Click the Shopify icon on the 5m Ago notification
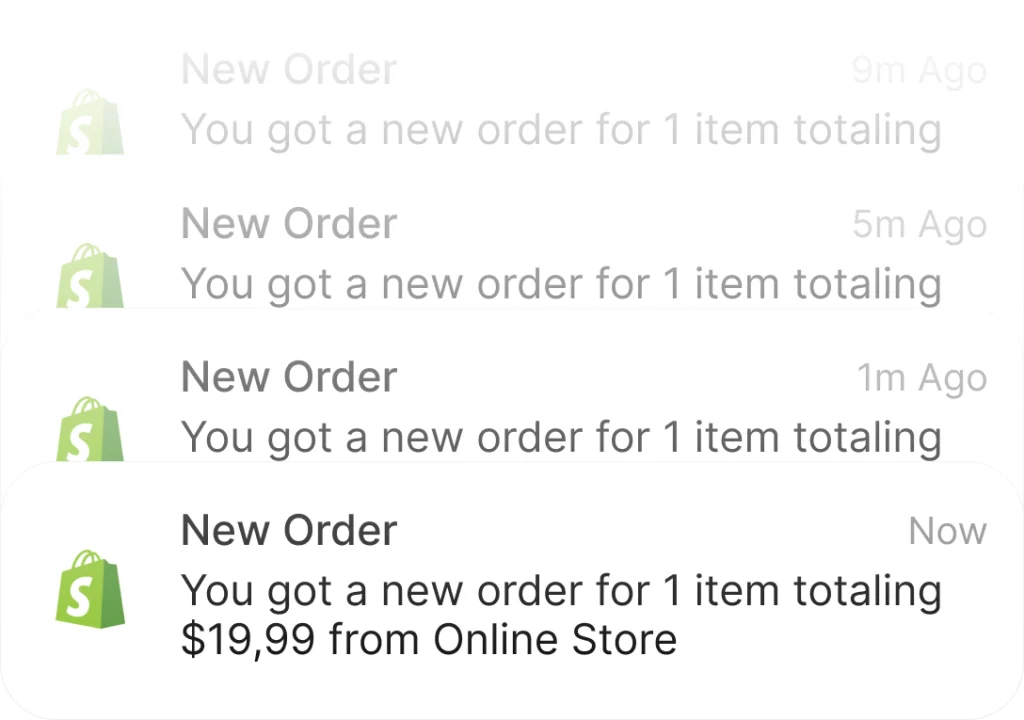The height and width of the screenshot is (720, 1024). coord(90,275)
